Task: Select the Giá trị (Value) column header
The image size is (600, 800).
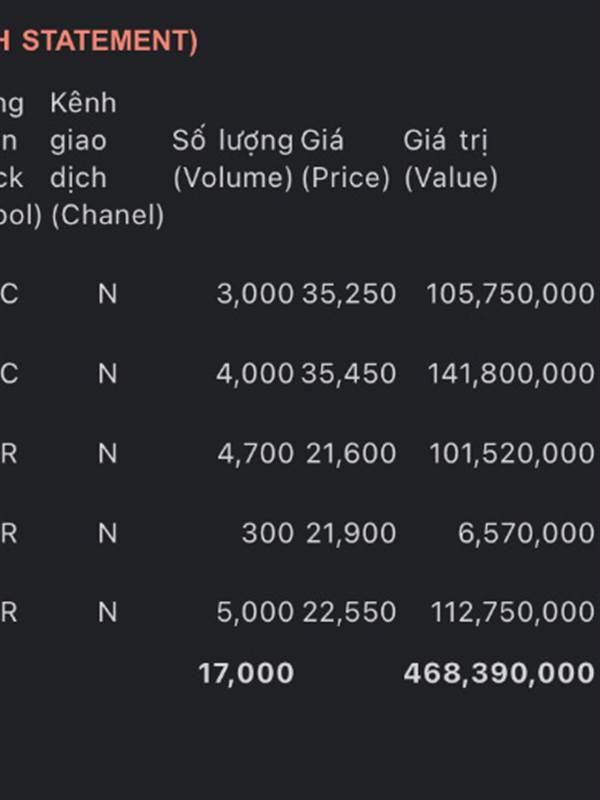Action: point(451,159)
